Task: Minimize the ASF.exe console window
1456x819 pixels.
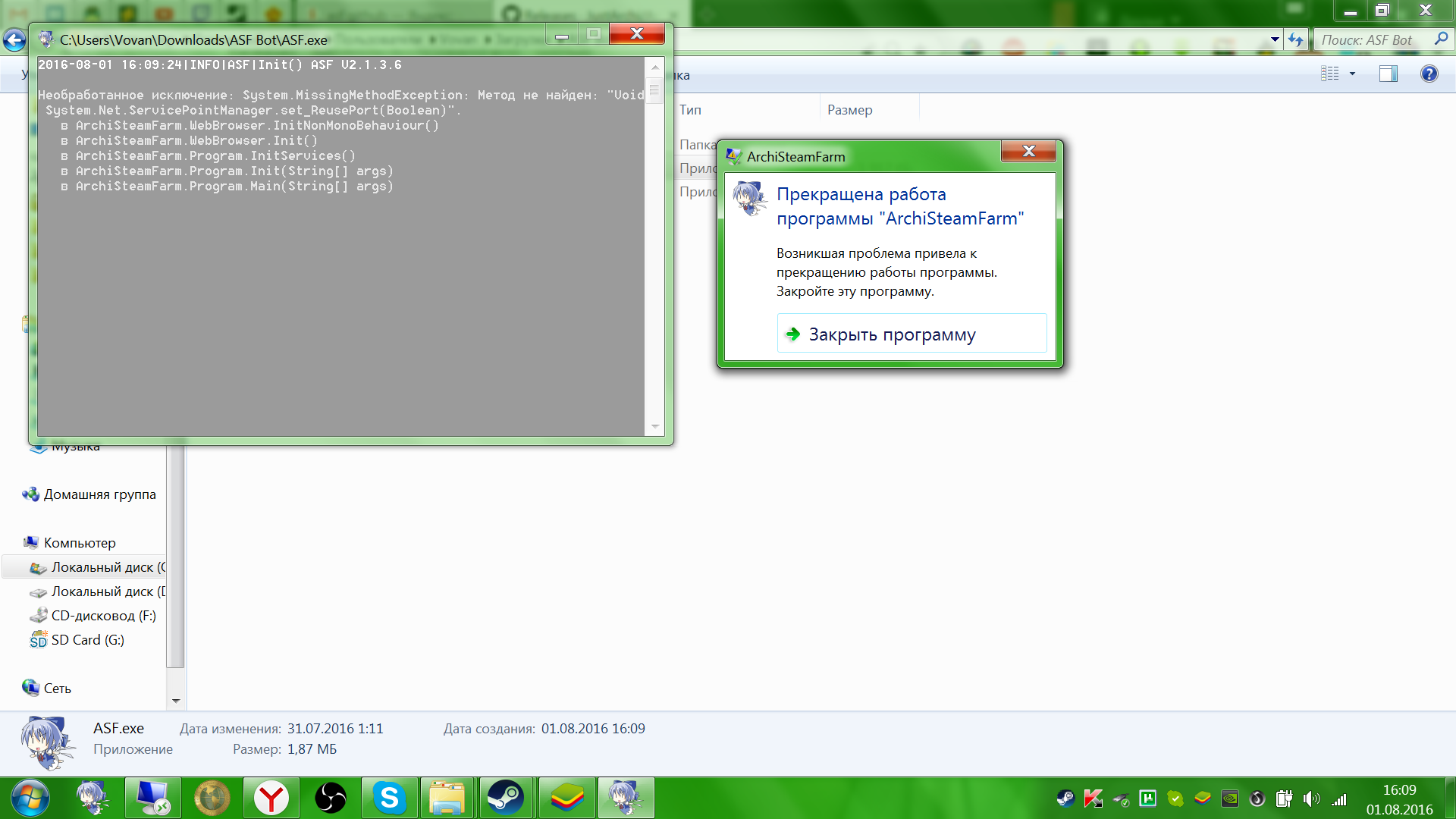Action: pyautogui.click(x=562, y=35)
